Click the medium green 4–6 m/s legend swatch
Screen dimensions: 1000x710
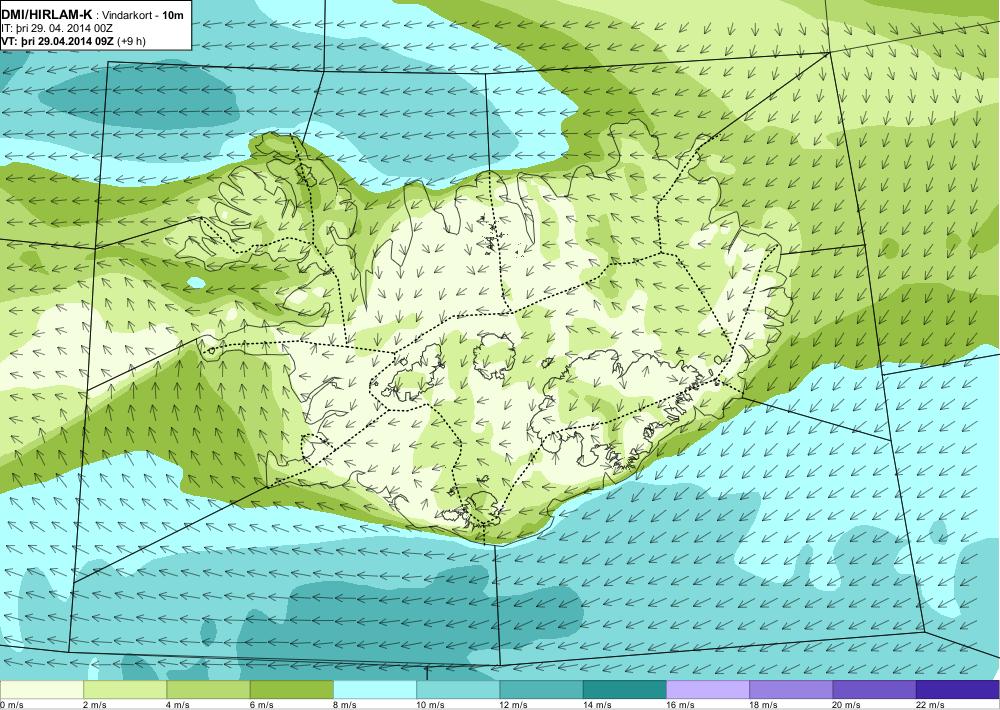click(x=209, y=690)
